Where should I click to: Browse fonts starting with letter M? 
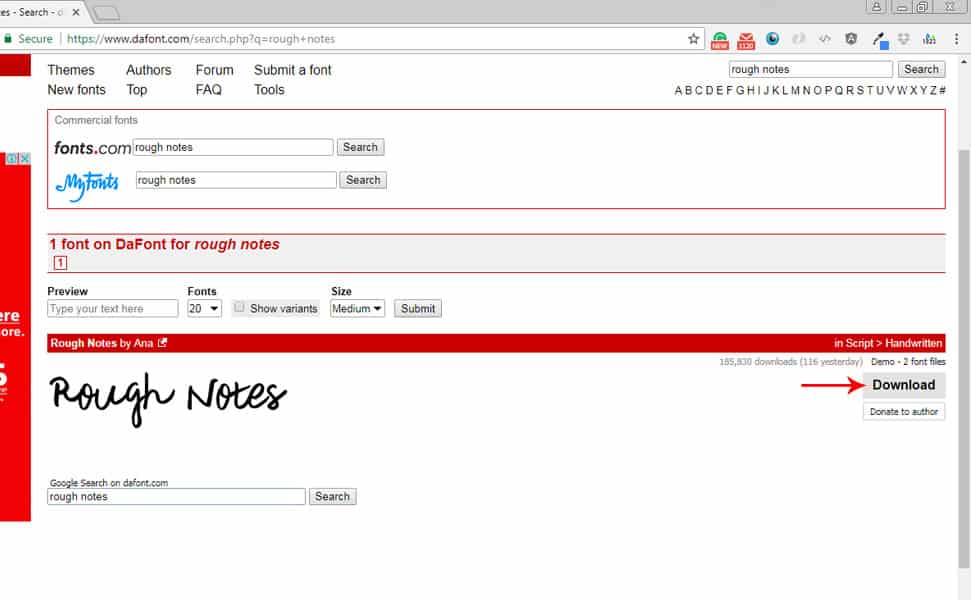(x=795, y=90)
